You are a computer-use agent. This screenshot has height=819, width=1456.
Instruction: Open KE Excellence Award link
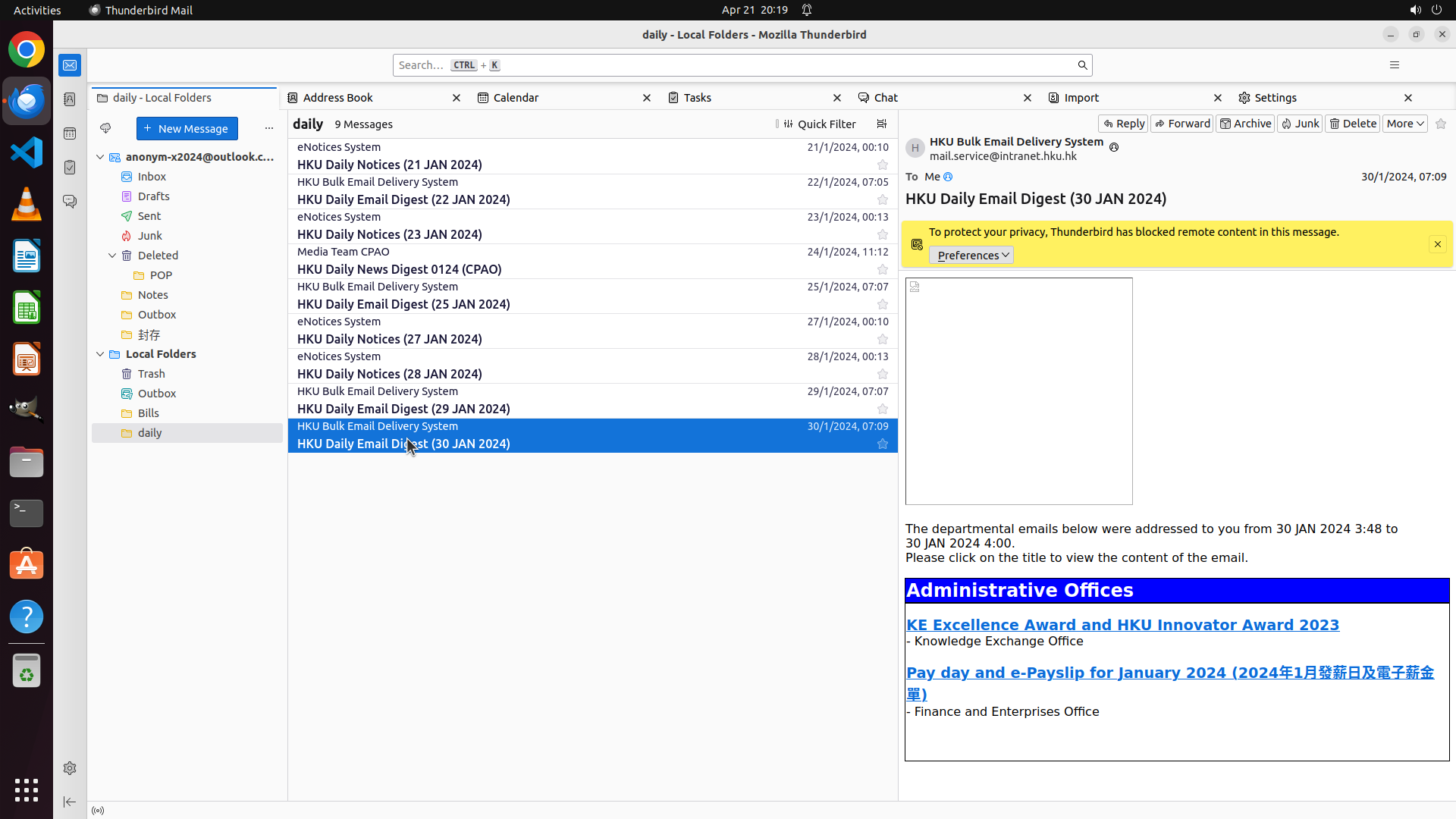(x=1122, y=625)
